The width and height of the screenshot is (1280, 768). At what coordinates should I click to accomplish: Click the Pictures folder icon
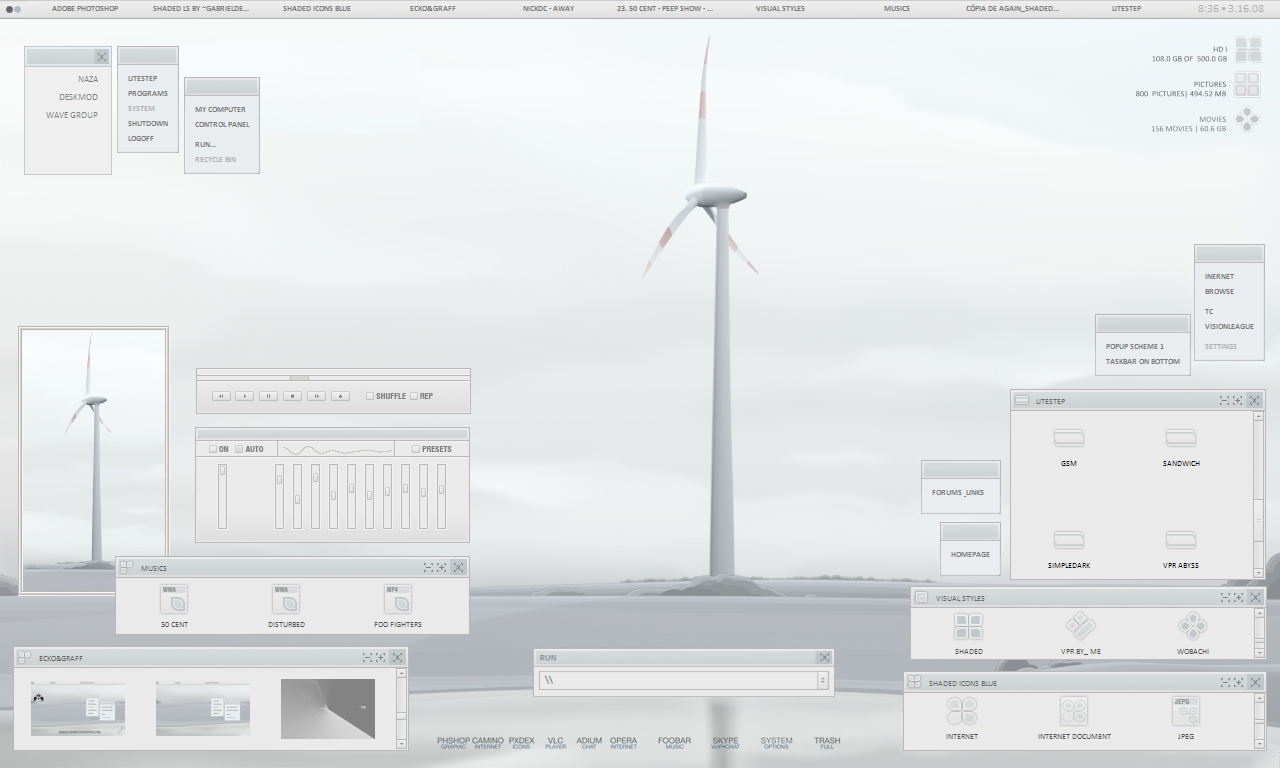coord(1248,85)
